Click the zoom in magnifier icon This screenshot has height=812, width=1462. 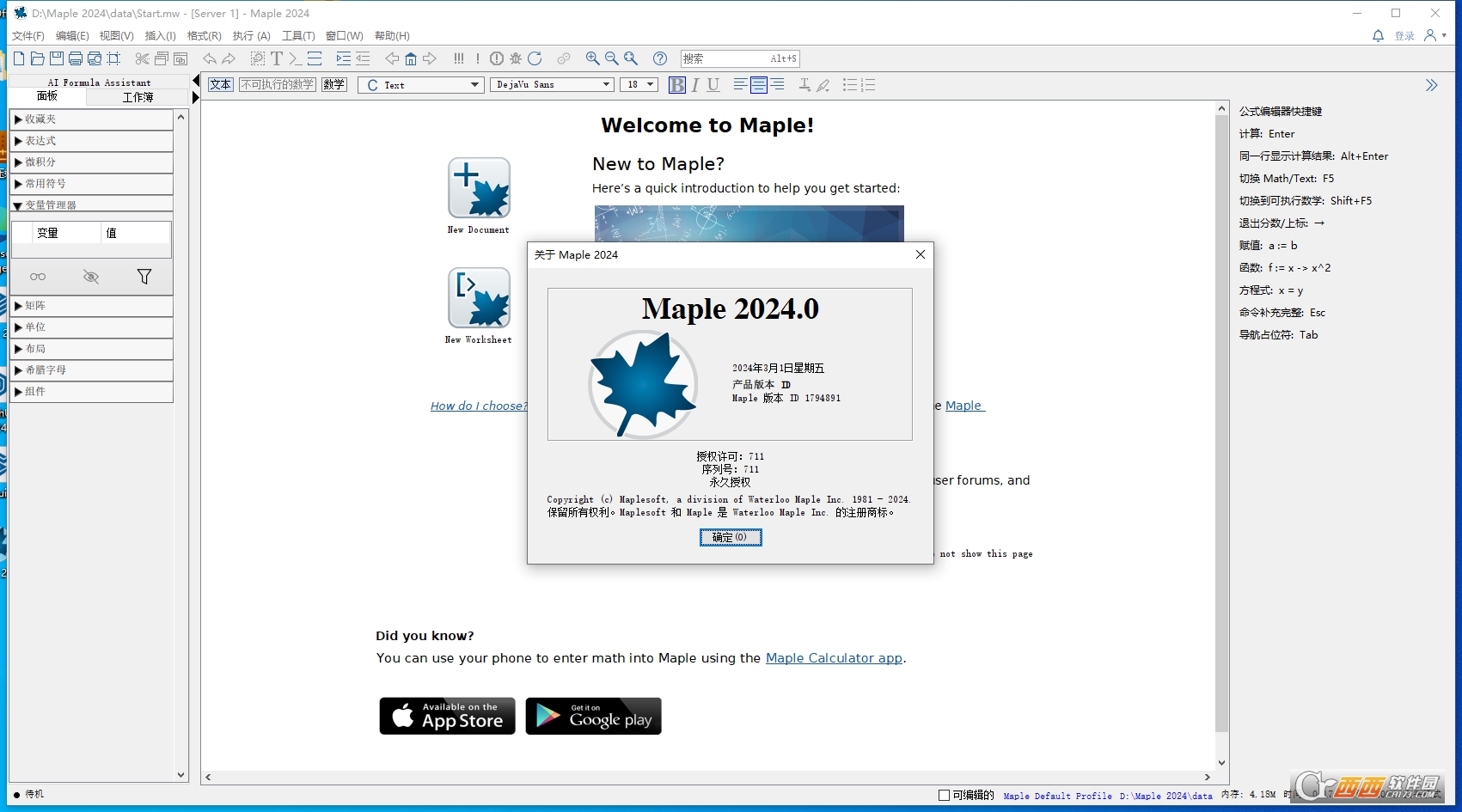[x=593, y=58]
